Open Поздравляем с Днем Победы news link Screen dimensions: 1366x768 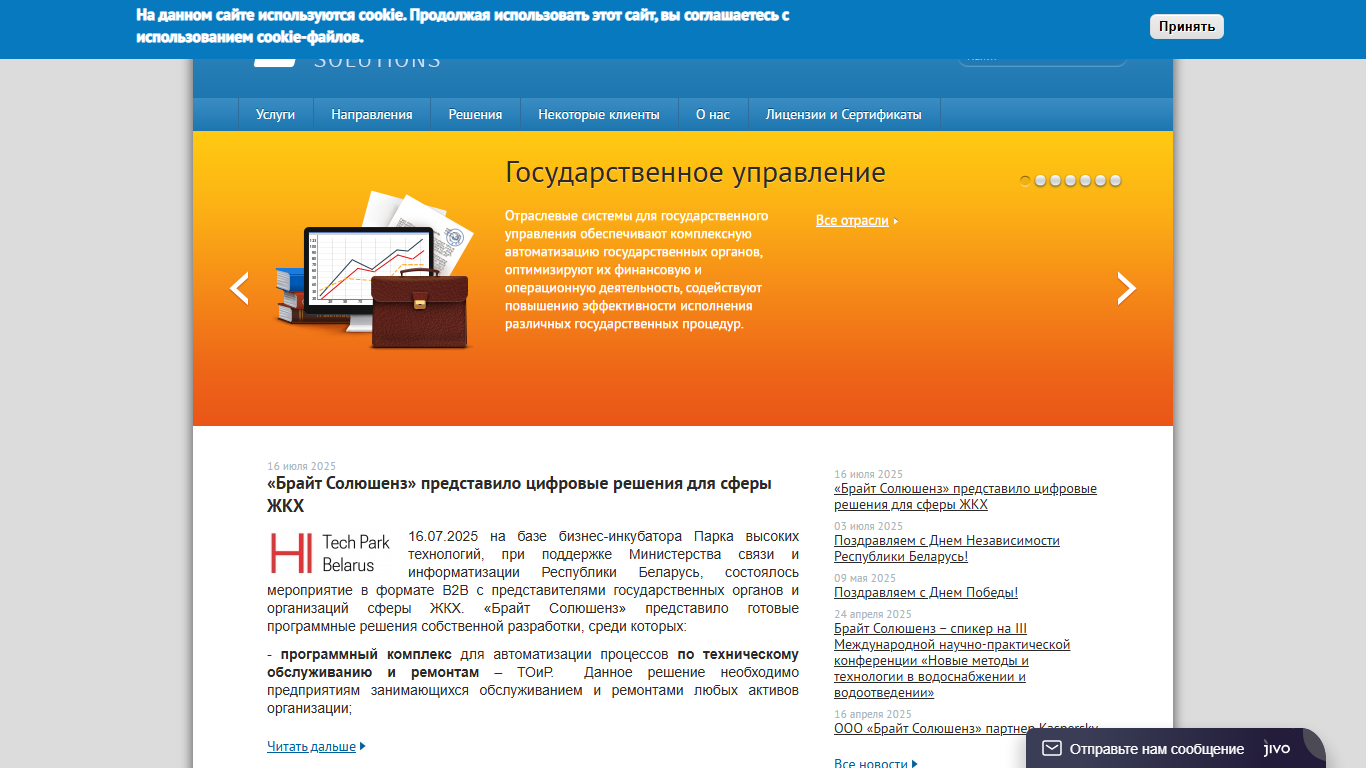tap(926, 592)
